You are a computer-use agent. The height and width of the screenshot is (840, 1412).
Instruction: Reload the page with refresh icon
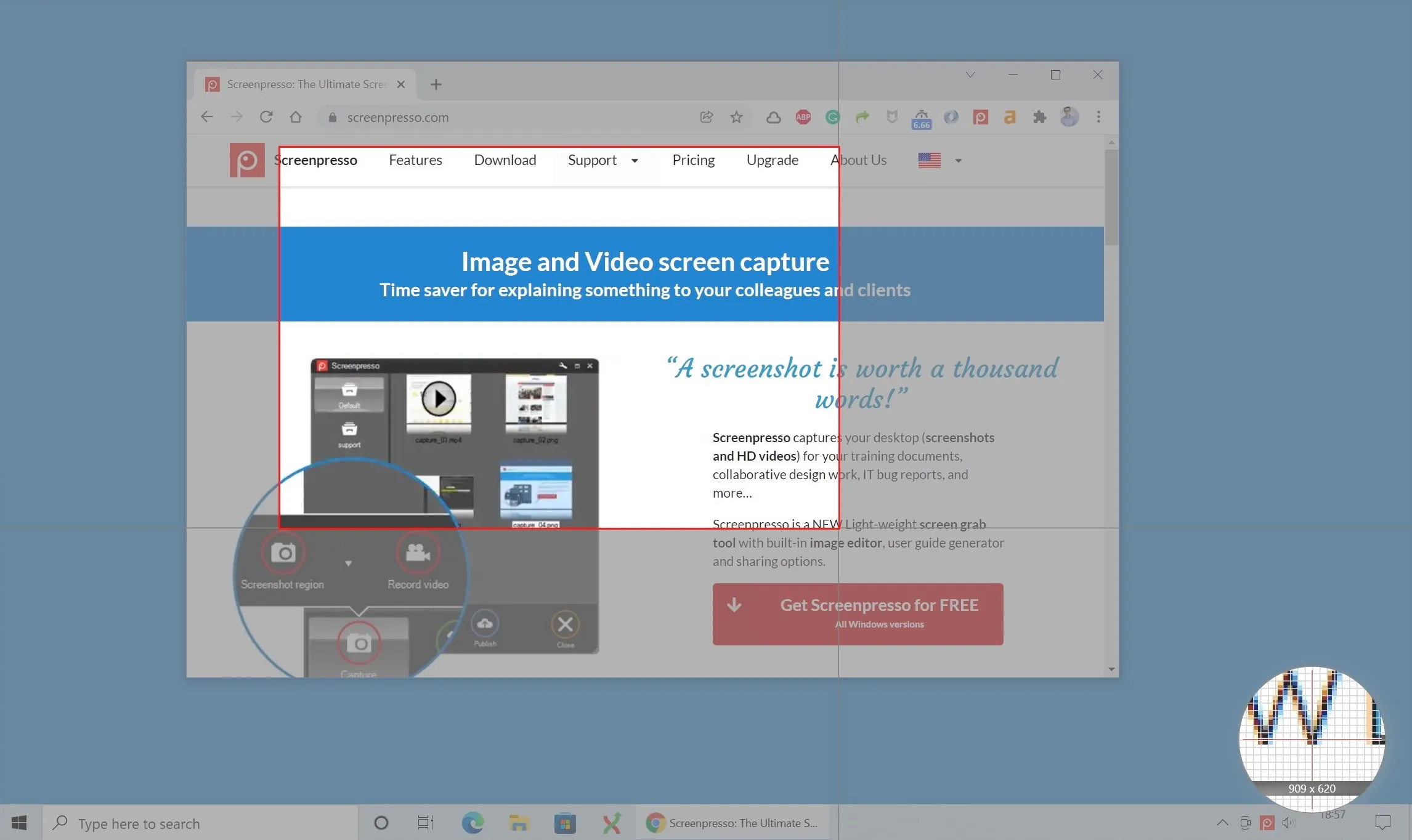pos(266,117)
